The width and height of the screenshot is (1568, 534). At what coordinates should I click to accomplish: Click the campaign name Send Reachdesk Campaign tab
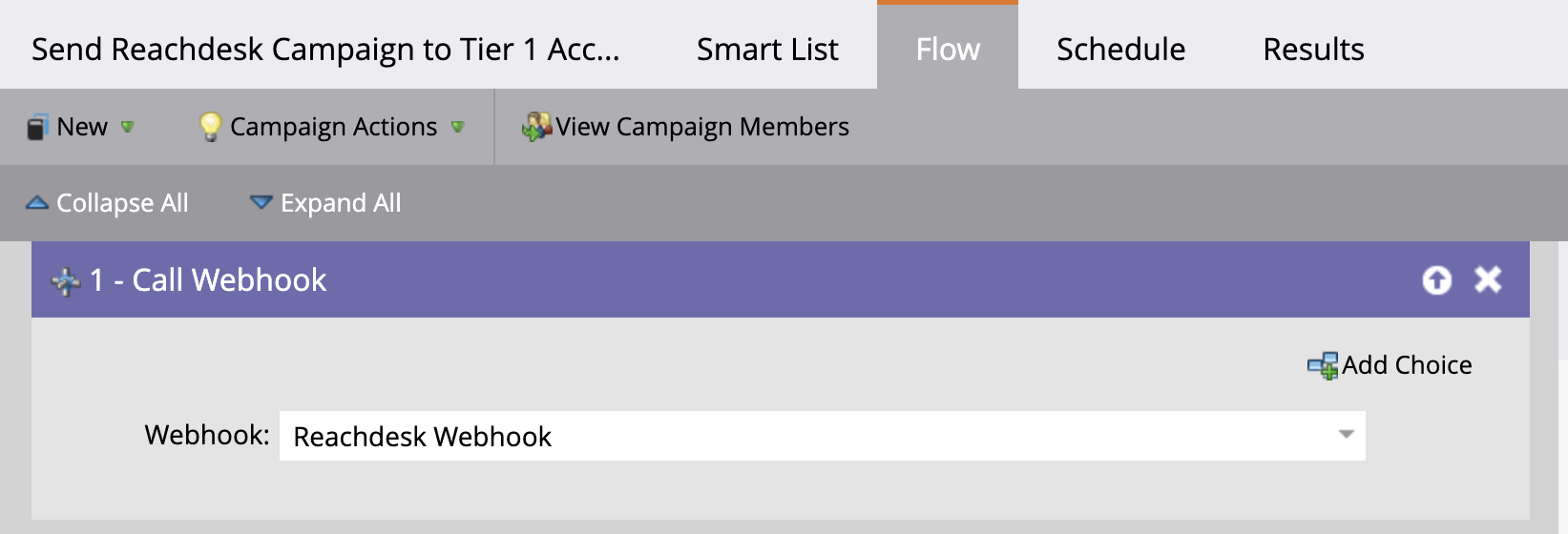(x=325, y=49)
